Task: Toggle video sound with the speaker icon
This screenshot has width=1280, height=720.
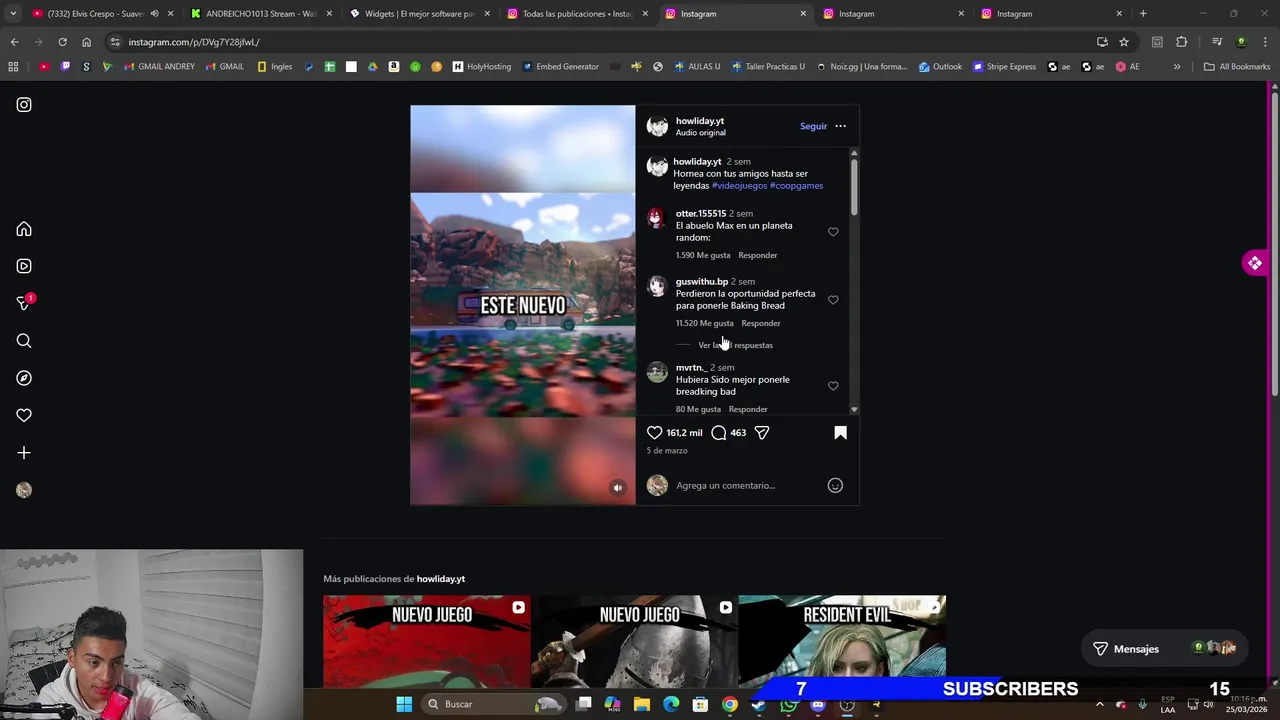Action: pos(617,488)
